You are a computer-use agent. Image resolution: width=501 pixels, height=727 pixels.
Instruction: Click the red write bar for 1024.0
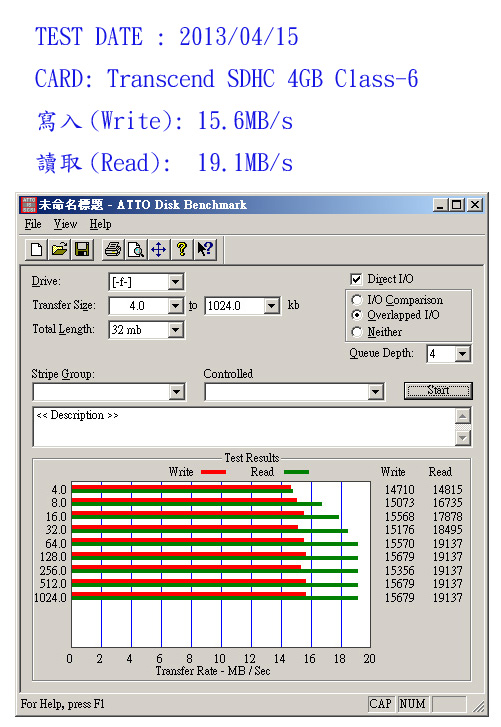(x=189, y=594)
